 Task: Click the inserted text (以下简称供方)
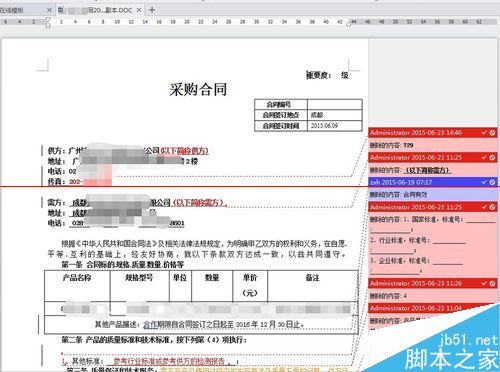tap(184, 151)
